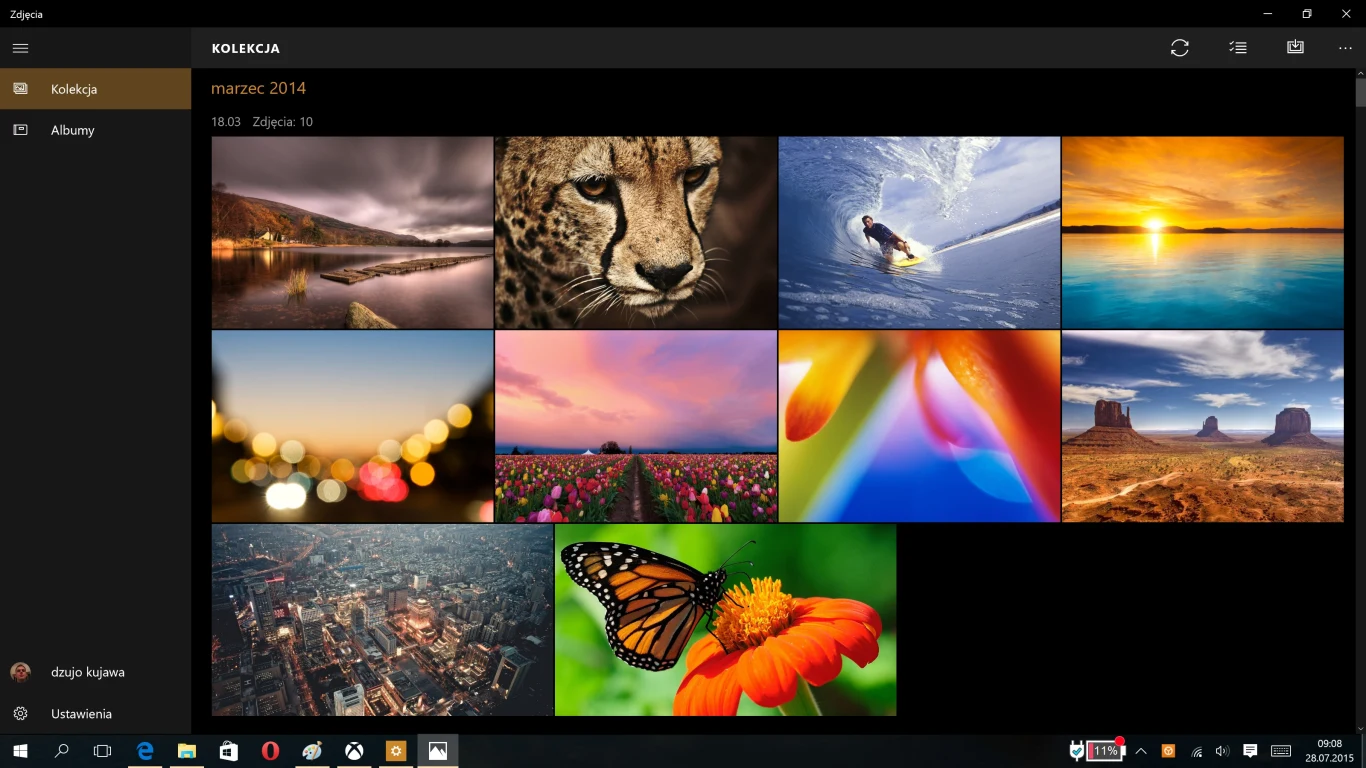Open the surfer in wave photo
The image size is (1366, 768).
pyautogui.click(x=919, y=232)
